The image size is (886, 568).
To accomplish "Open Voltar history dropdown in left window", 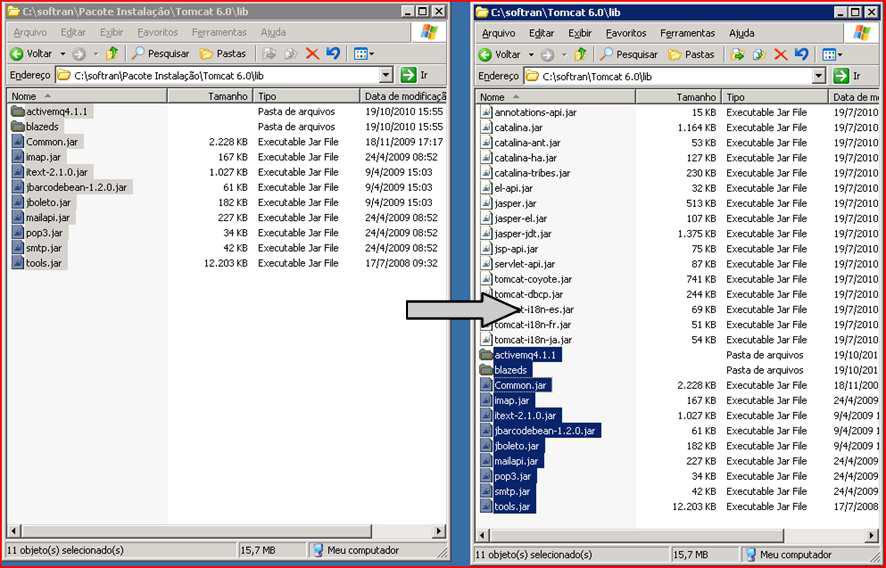I will pos(62,54).
